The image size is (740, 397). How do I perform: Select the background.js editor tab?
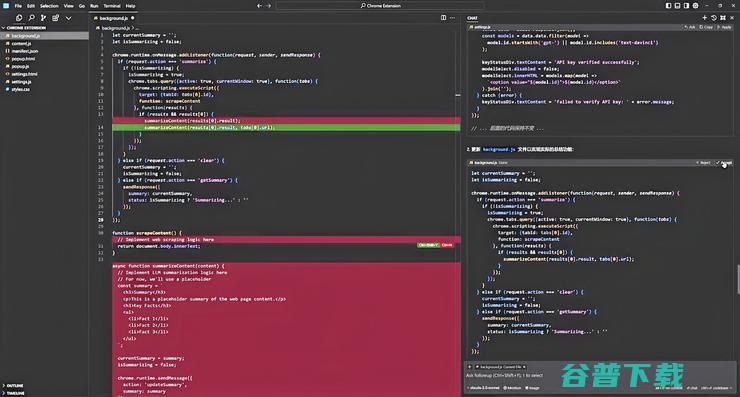114,18
